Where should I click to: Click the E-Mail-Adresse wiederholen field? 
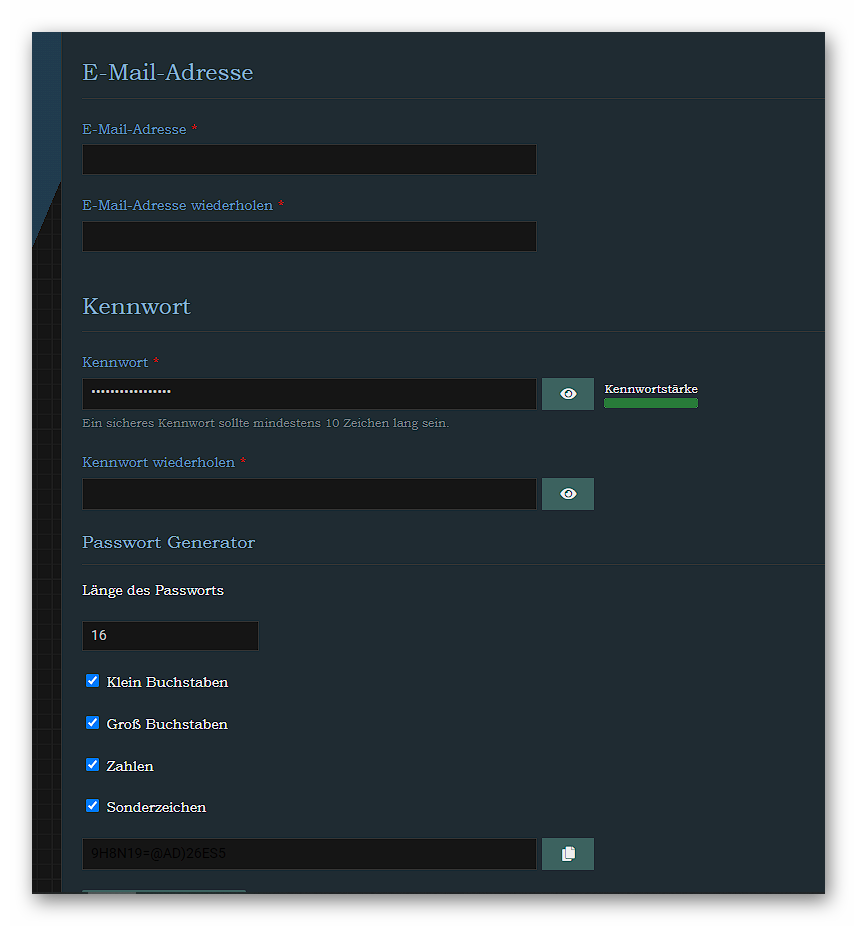(309, 237)
